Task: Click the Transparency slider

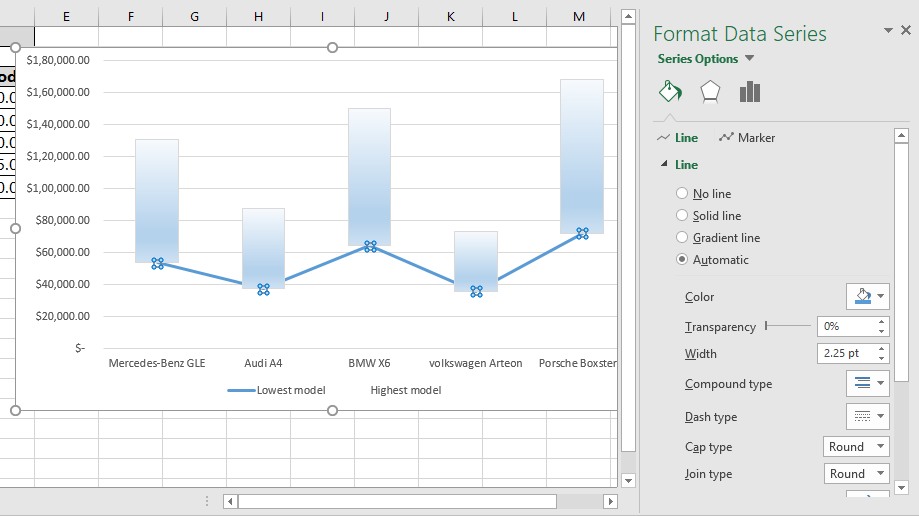Action: 788,325
